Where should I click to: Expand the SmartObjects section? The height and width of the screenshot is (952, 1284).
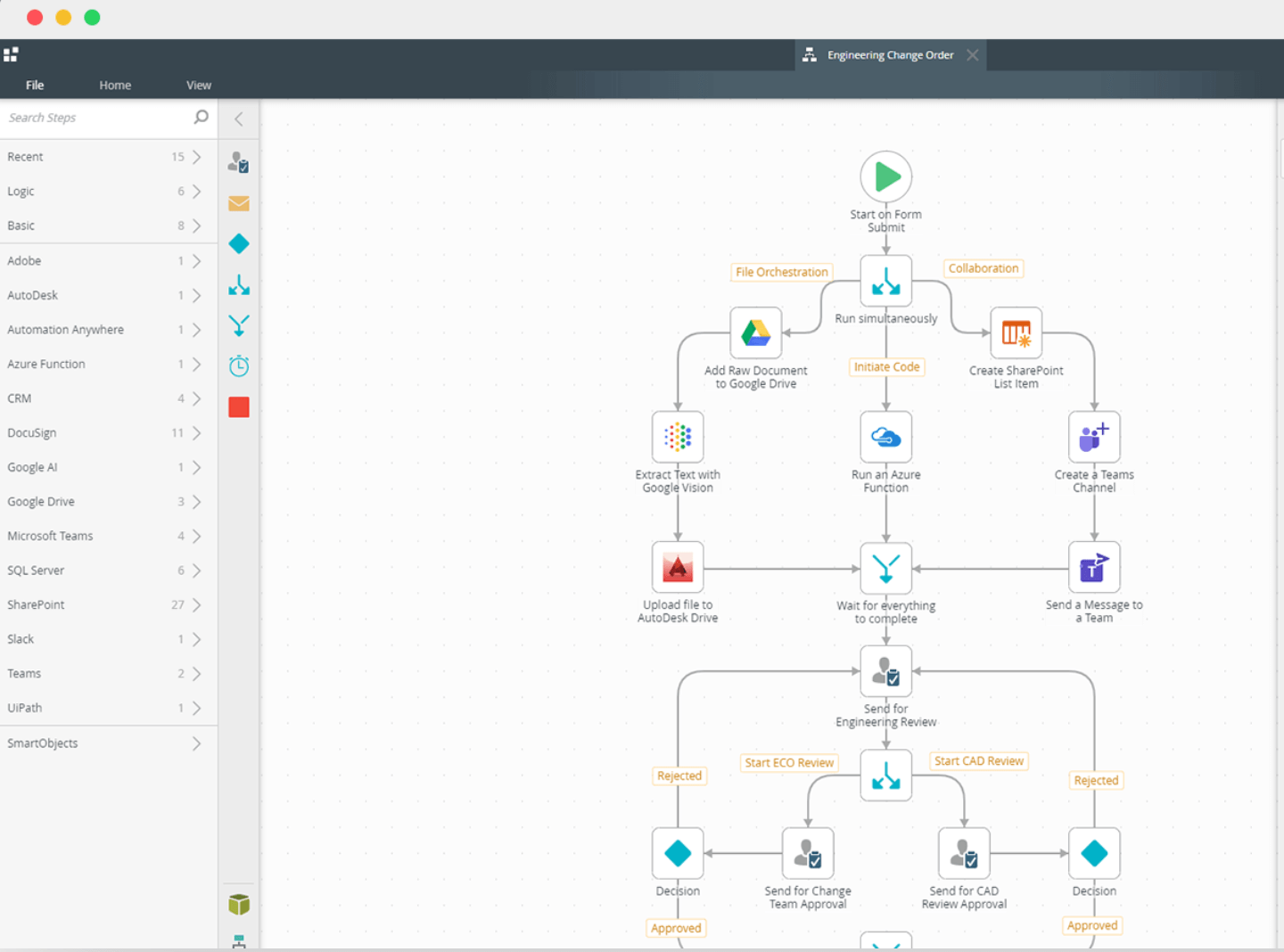103,743
